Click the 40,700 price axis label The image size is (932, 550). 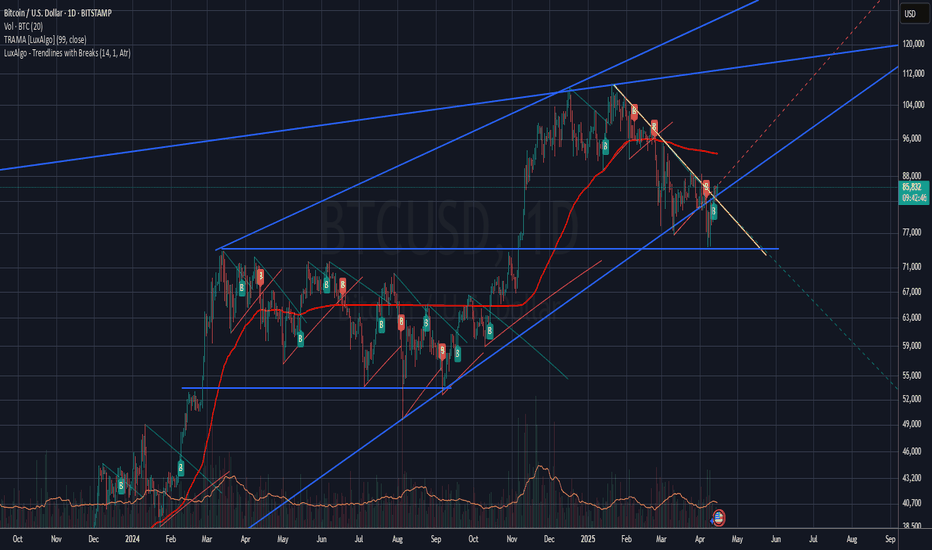(x=911, y=503)
